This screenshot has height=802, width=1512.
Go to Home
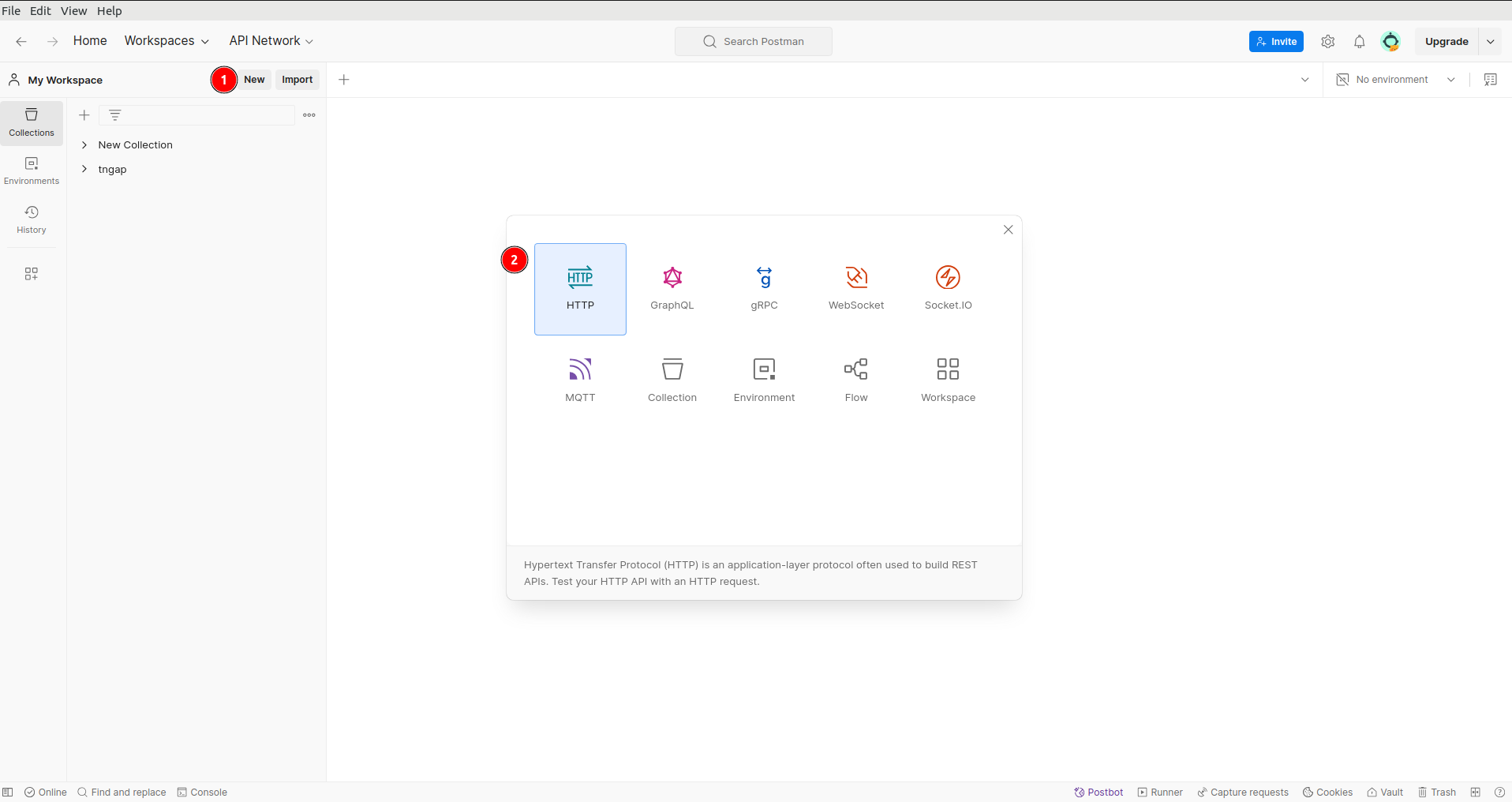[90, 41]
